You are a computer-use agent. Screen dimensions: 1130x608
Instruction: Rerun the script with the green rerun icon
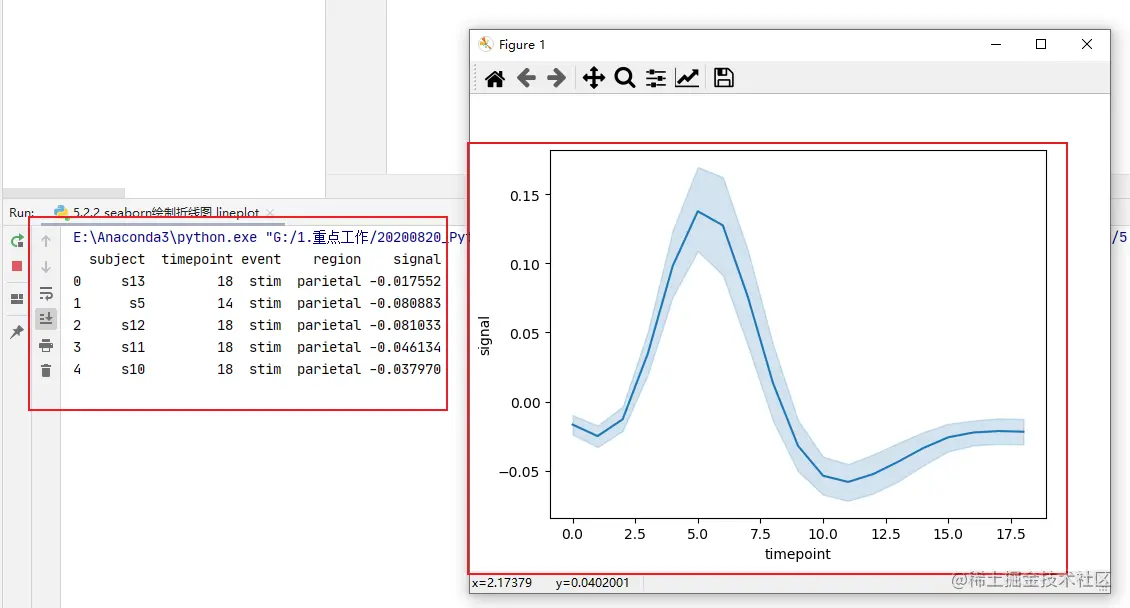tap(17, 241)
